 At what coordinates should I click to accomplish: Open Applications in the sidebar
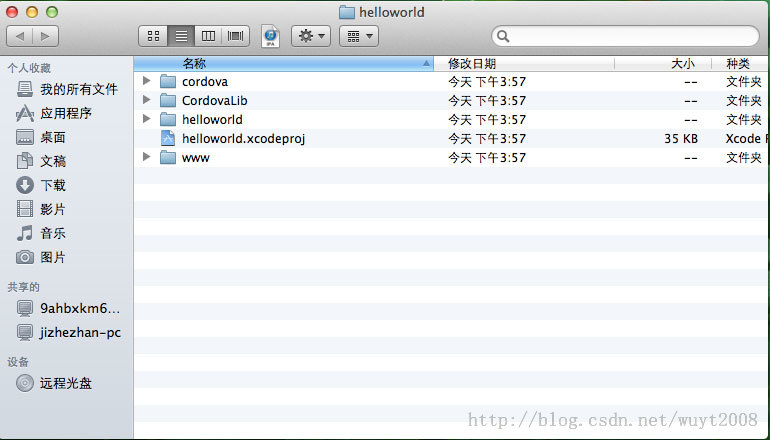66,113
